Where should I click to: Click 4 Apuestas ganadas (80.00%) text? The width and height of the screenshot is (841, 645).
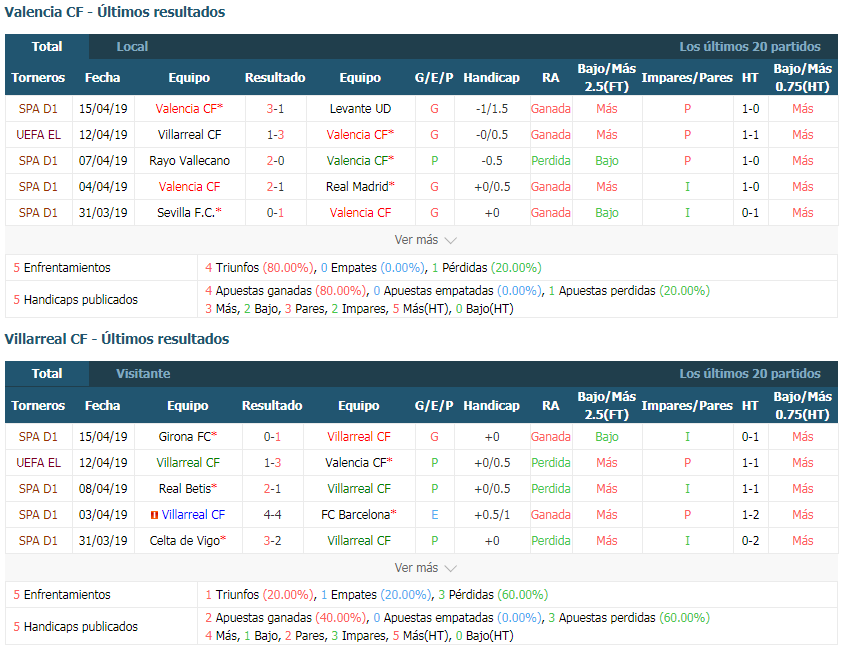click(x=285, y=291)
